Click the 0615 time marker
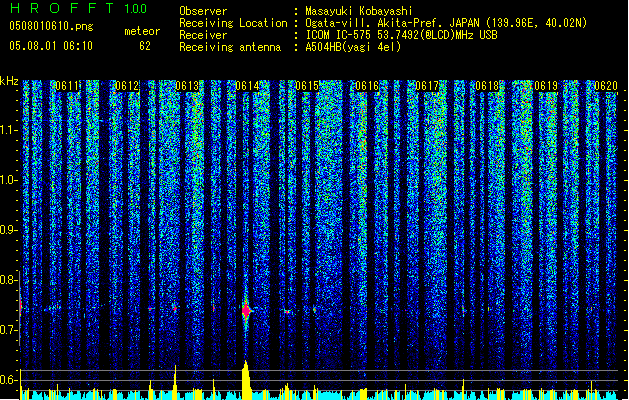This screenshot has width=629, height=400. coord(307,86)
